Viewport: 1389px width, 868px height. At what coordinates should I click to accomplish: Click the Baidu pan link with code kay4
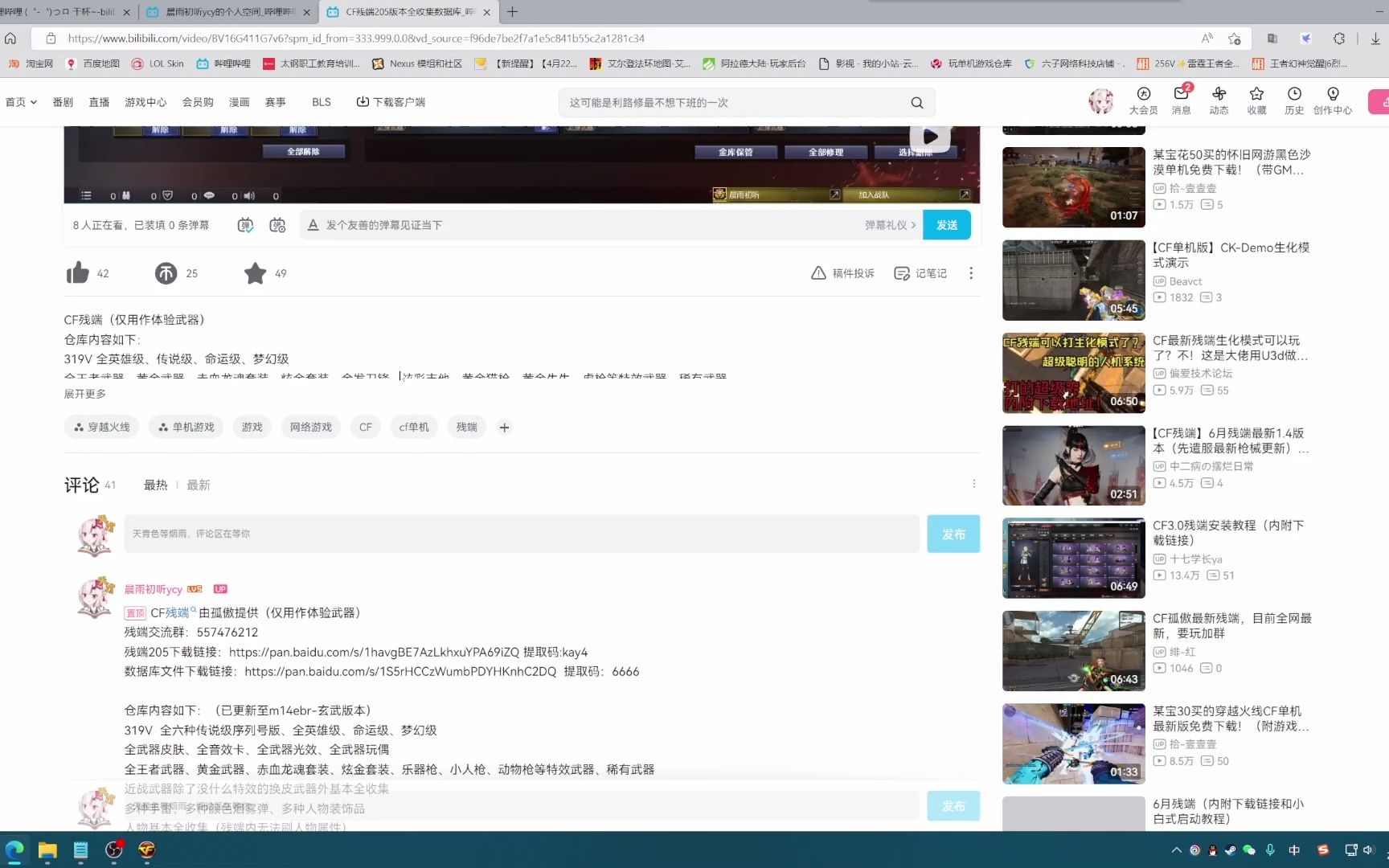374,652
